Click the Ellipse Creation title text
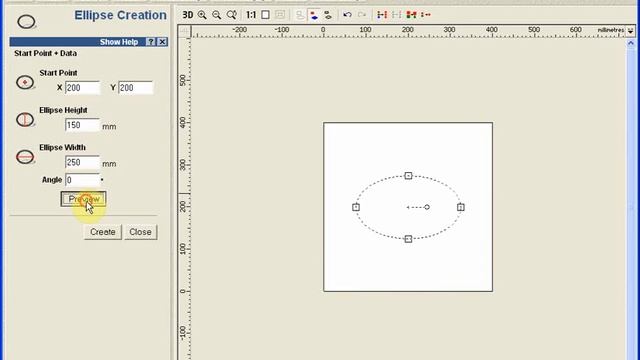This screenshot has width=640, height=360. tap(120, 15)
